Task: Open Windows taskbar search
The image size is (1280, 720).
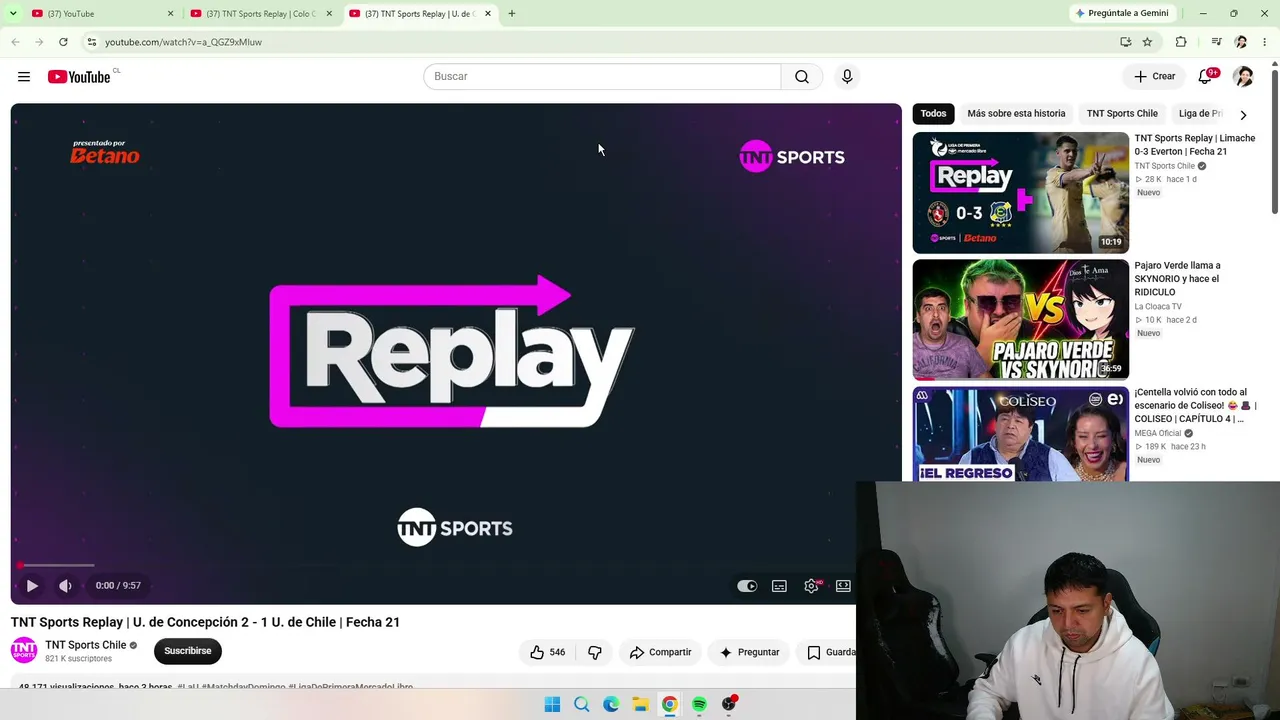Action: pos(581,705)
